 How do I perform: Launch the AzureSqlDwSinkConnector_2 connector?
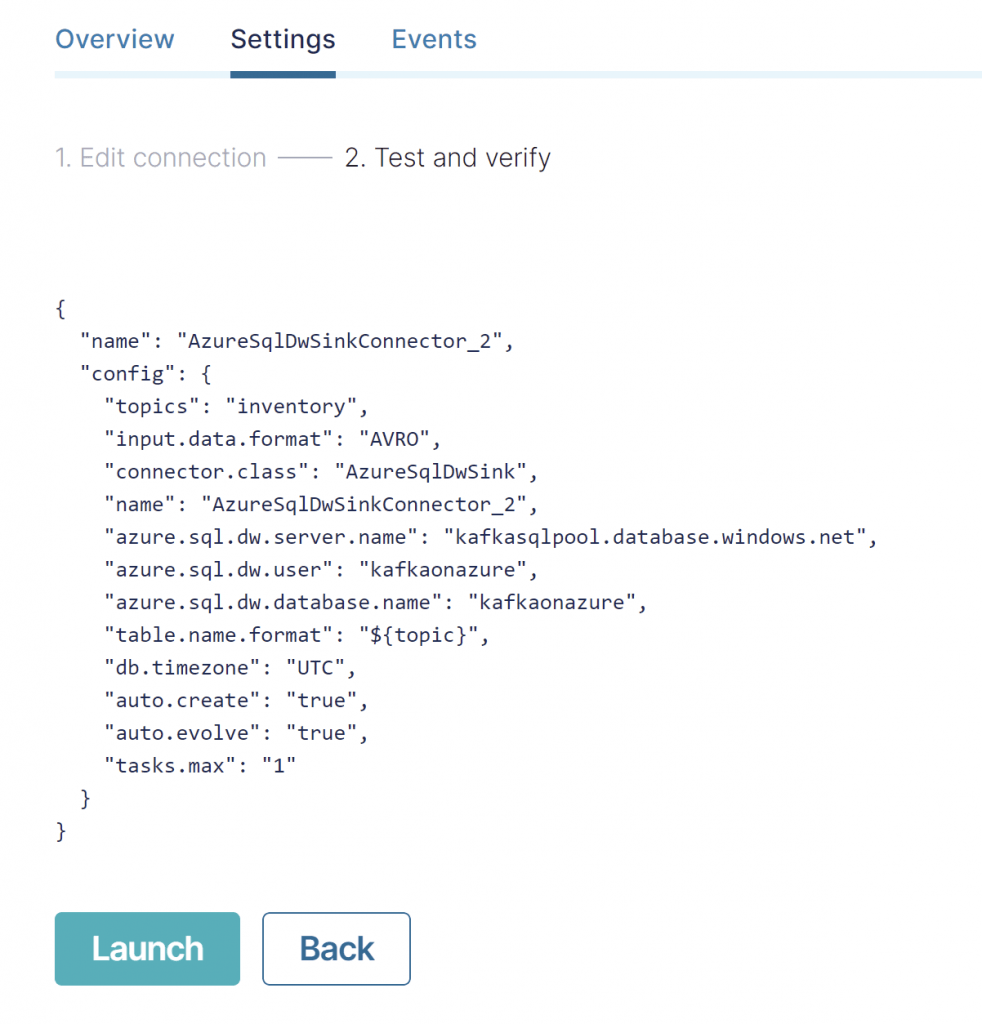pos(146,948)
